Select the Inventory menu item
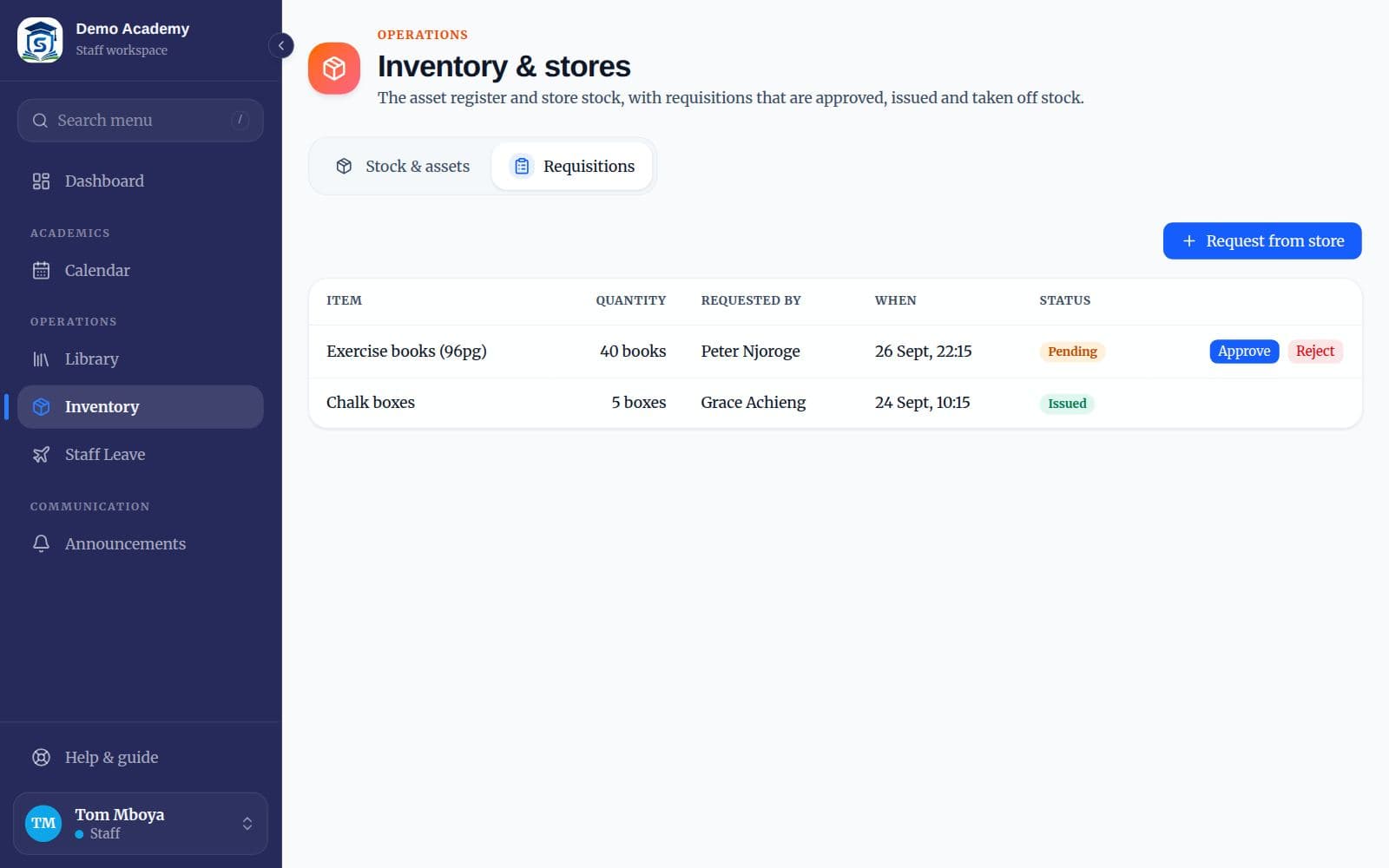Viewport: 1389px width, 868px height. 140,407
